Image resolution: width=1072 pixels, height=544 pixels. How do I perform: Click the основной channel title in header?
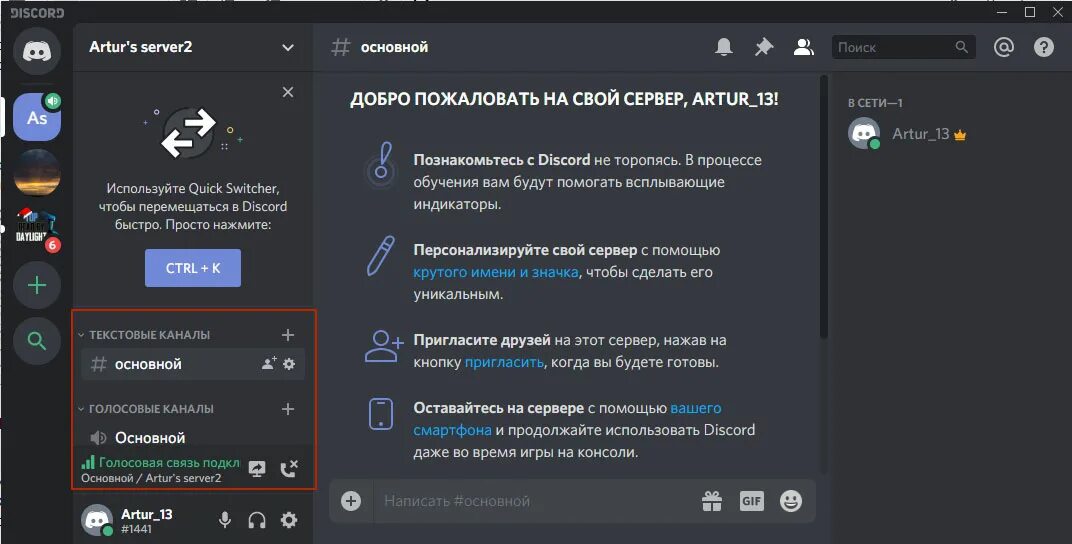394,47
